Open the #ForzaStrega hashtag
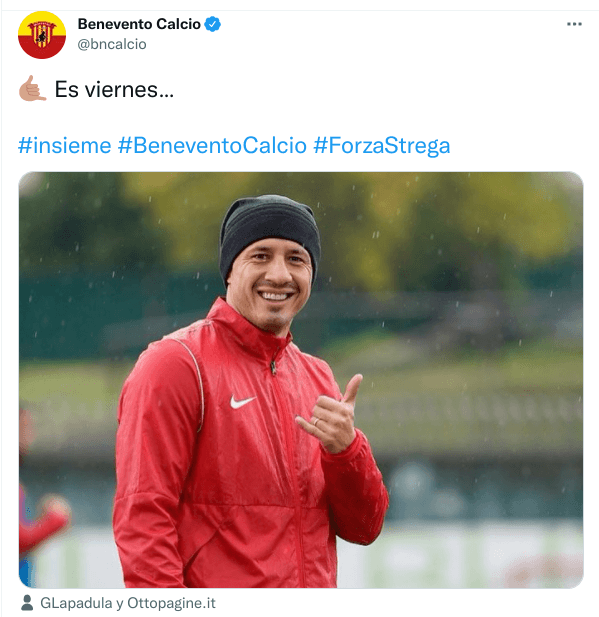Screen dimensions: 599x617 pyautogui.click(x=381, y=146)
